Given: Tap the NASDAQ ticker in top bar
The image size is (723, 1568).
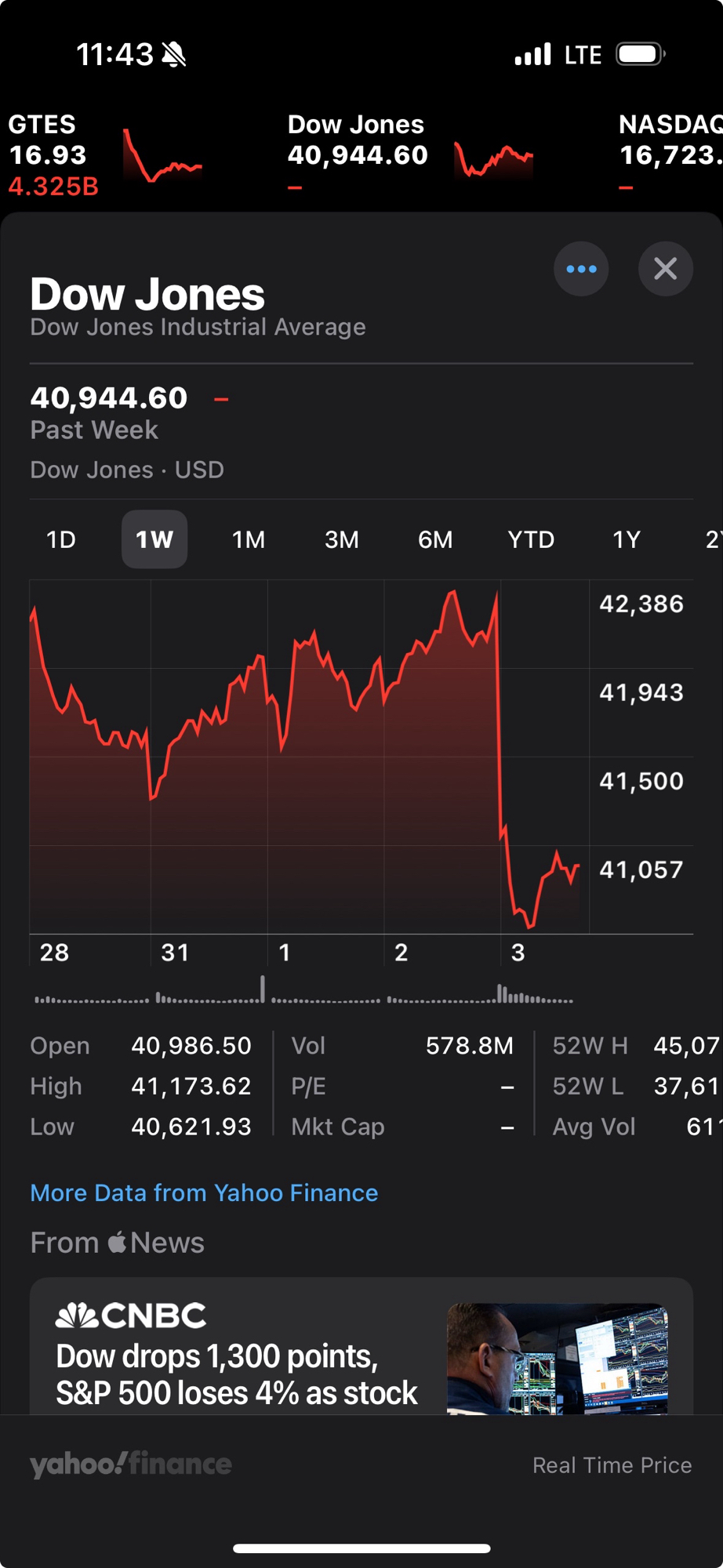Looking at the screenshot, I should click(x=670, y=141).
